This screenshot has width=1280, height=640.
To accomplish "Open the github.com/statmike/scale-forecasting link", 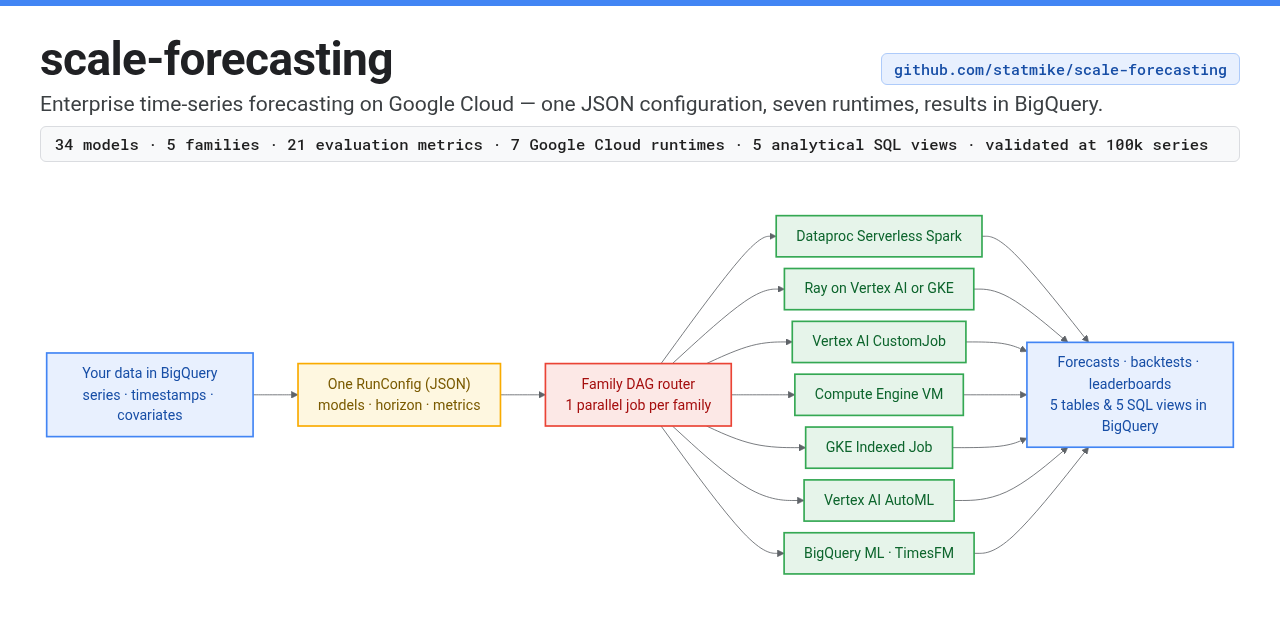I will click(1060, 69).
